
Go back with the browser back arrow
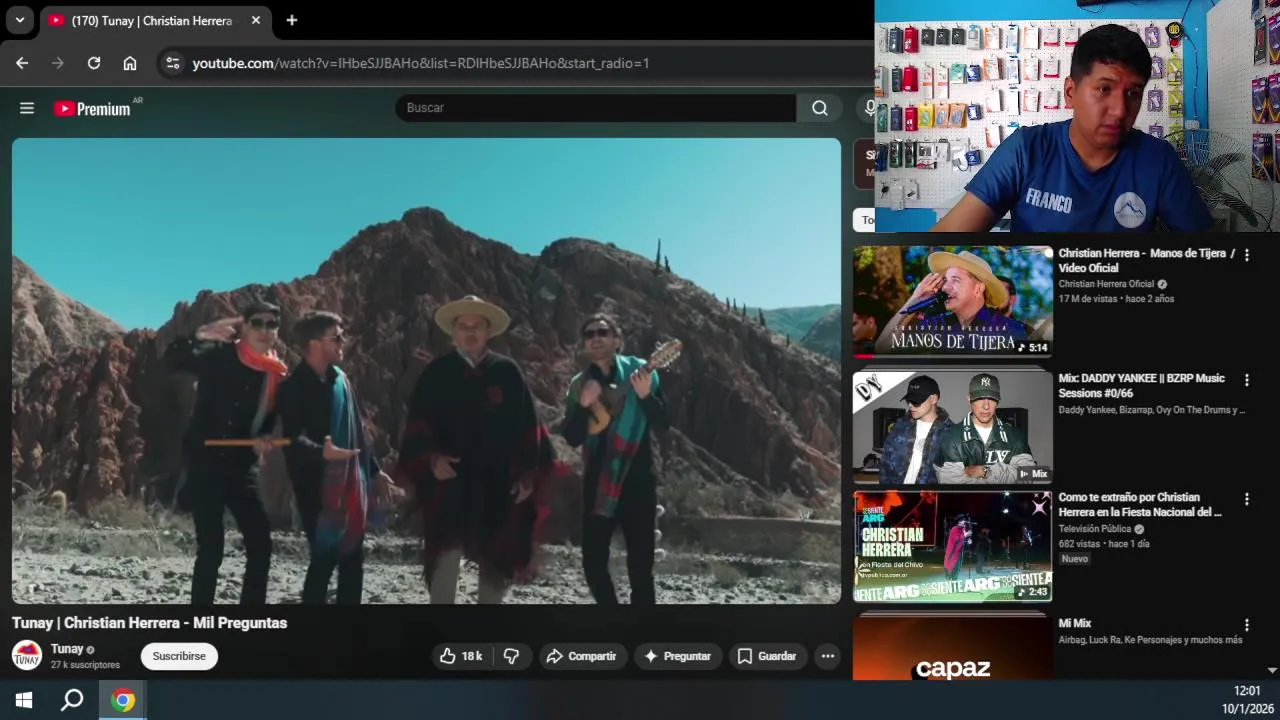point(22,63)
